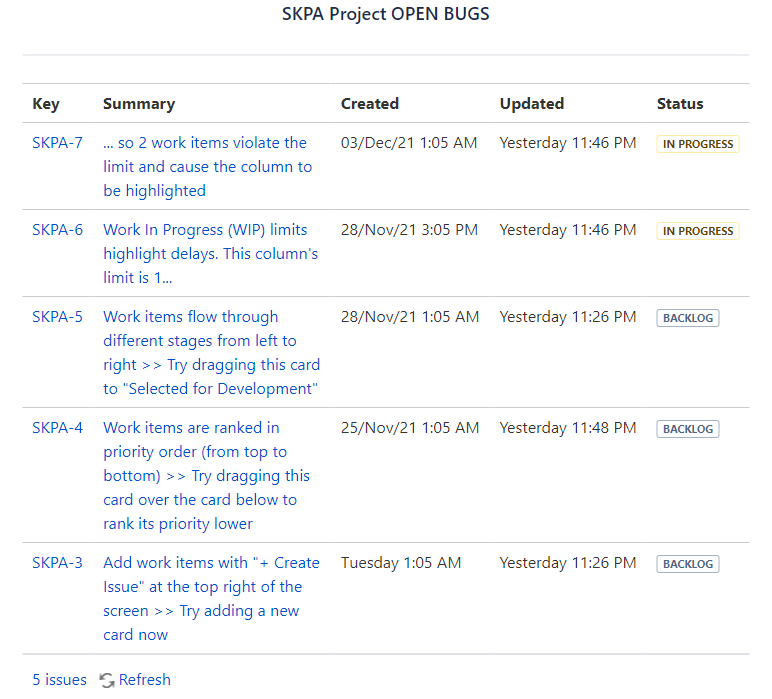Open issue key SKPA-7

click(x=58, y=143)
